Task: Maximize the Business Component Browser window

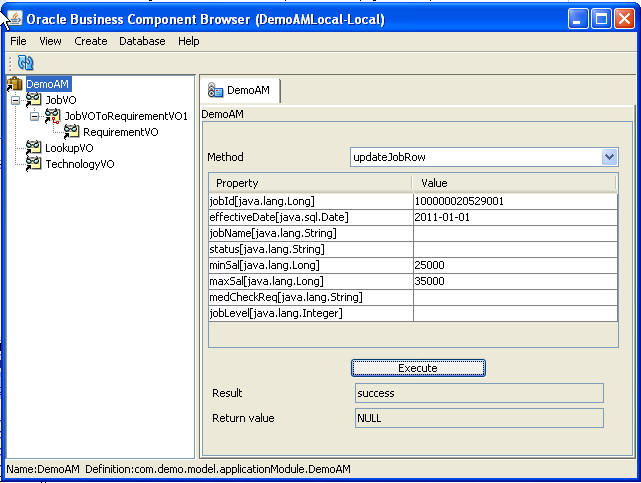Action: click(601, 19)
